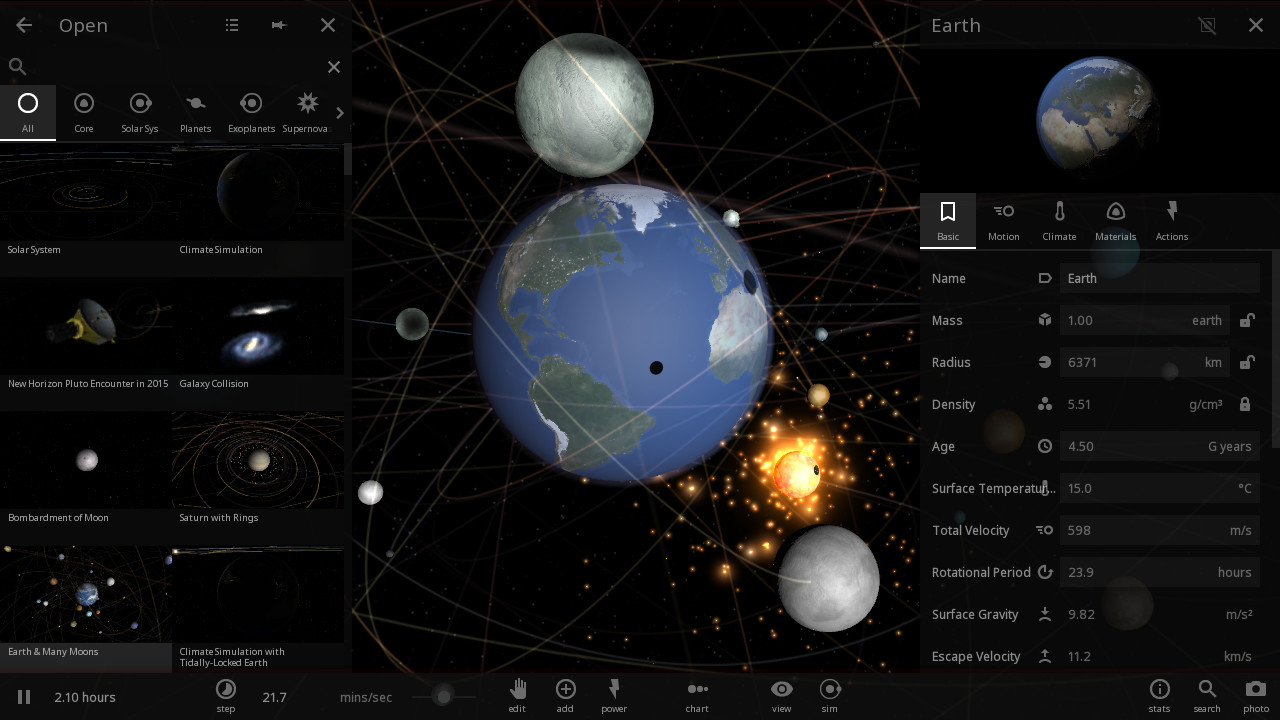Image resolution: width=1280 pixels, height=720 pixels.
Task: Expand more categories with the right chevron
Action: click(340, 113)
